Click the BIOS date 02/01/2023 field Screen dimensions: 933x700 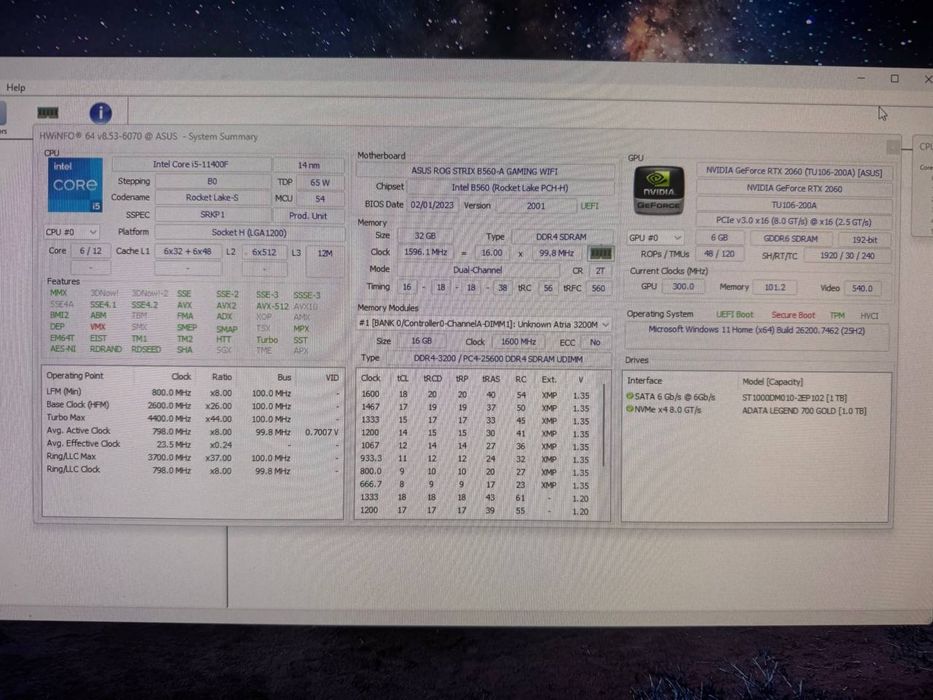point(432,205)
